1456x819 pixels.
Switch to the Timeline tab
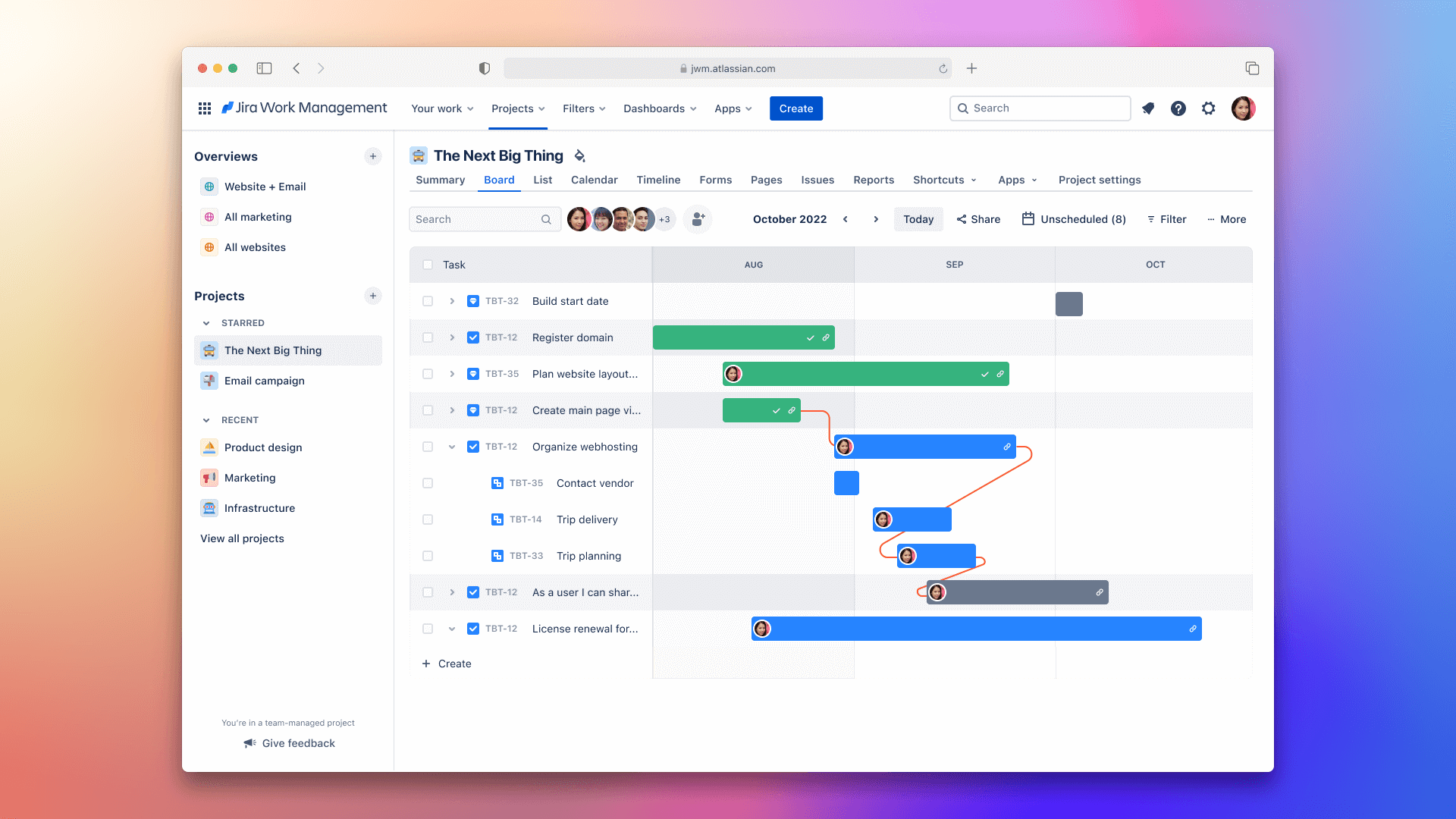657,180
